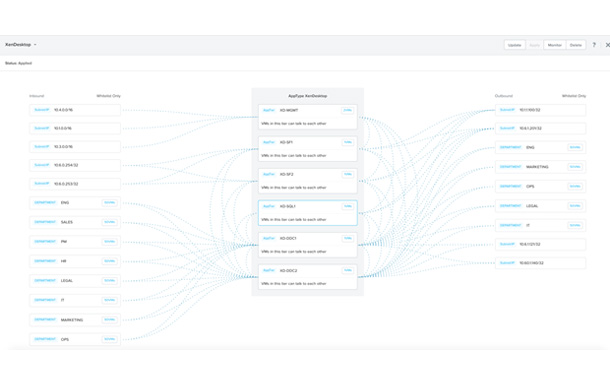Open VM count badge on outbound MARKETING
Viewport: 610px width, 380px height.
575,167
